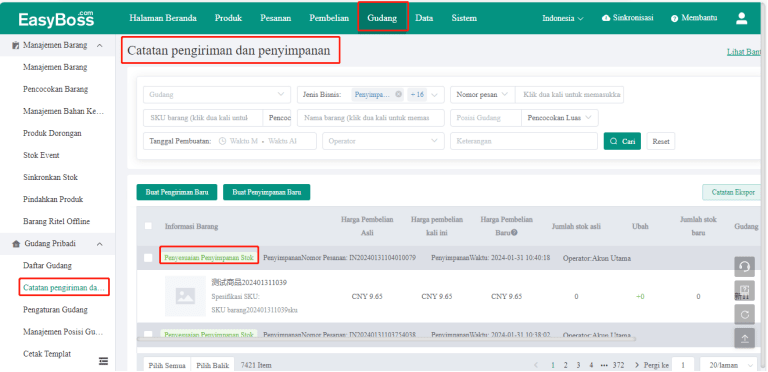Open the Nomor pesan selector dropdown
Viewport: 768px width, 372px height.
(482, 94)
